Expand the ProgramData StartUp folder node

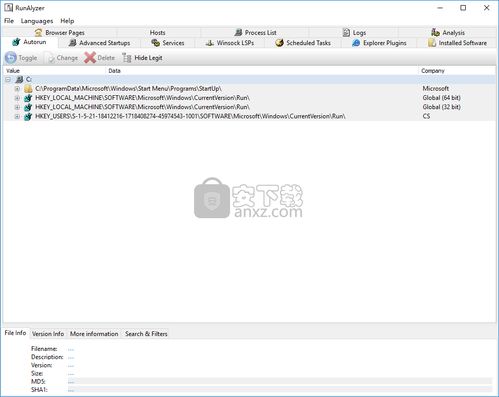(17, 89)
